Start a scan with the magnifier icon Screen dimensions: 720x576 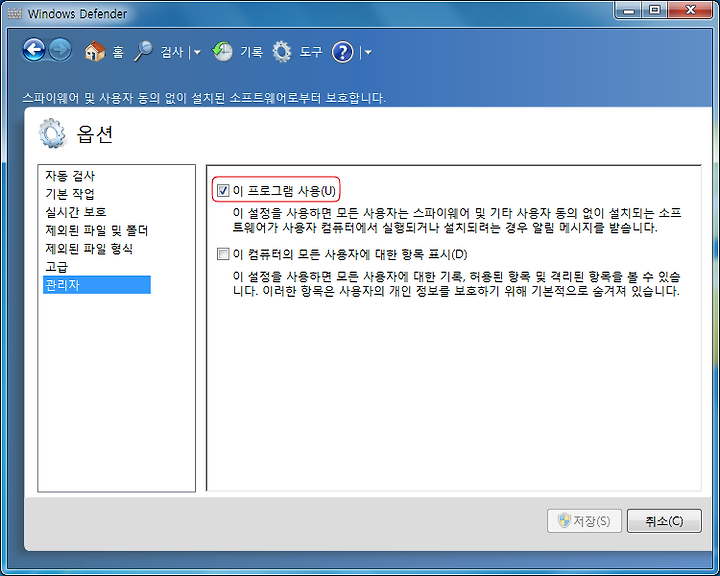(x=144, y=51)
